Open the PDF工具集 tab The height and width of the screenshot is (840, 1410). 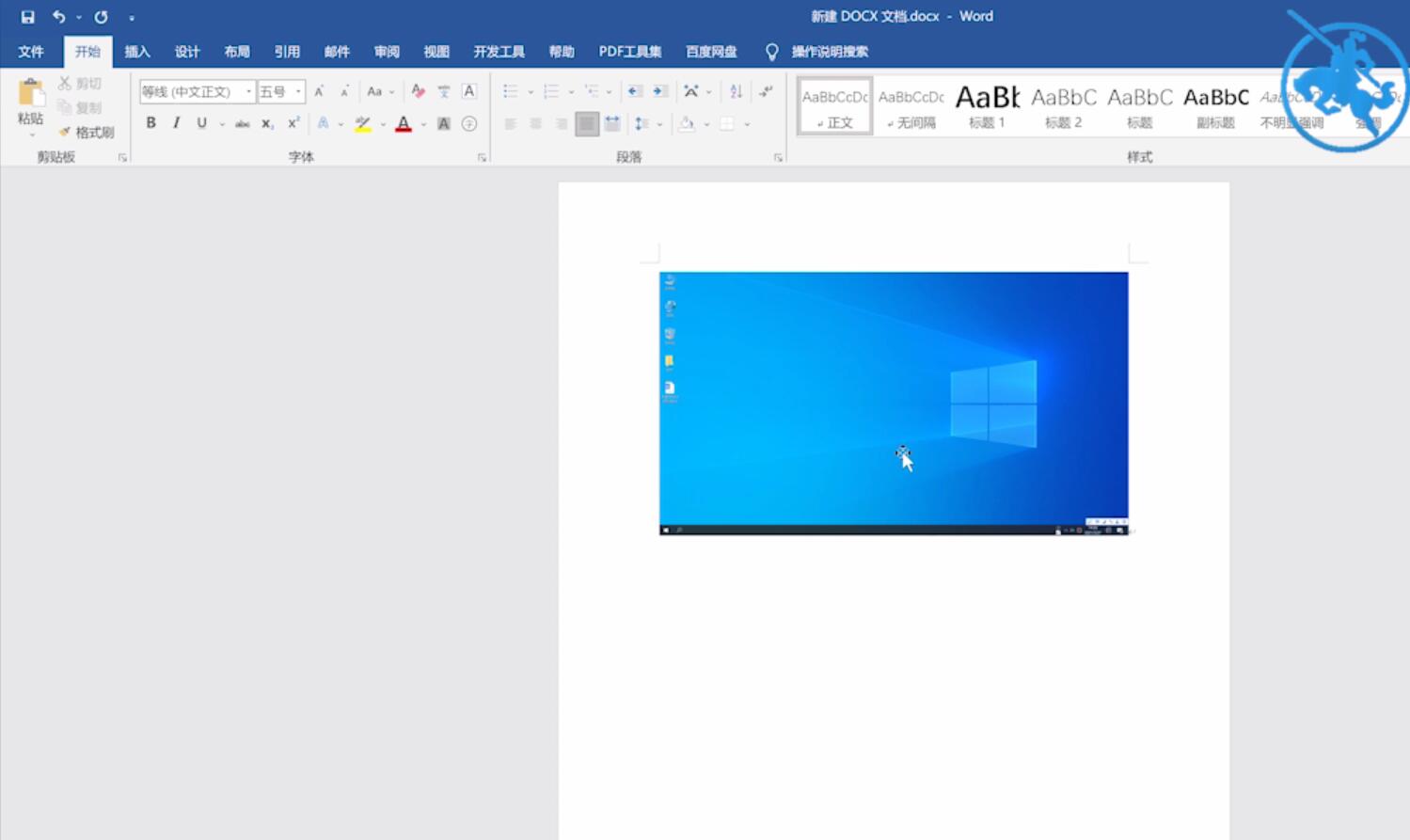tap(630, 52)
